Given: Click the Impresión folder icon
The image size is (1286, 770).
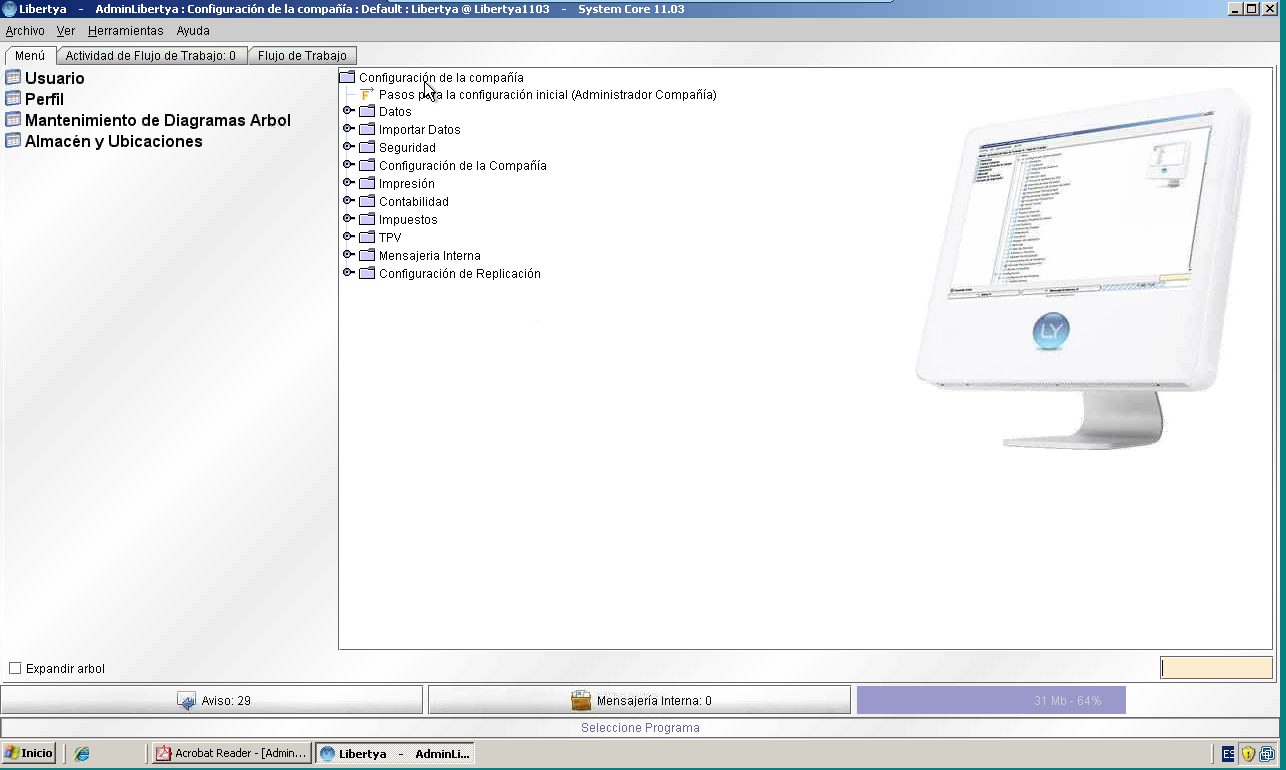Looking at the screenshot, I should (367, 184).
